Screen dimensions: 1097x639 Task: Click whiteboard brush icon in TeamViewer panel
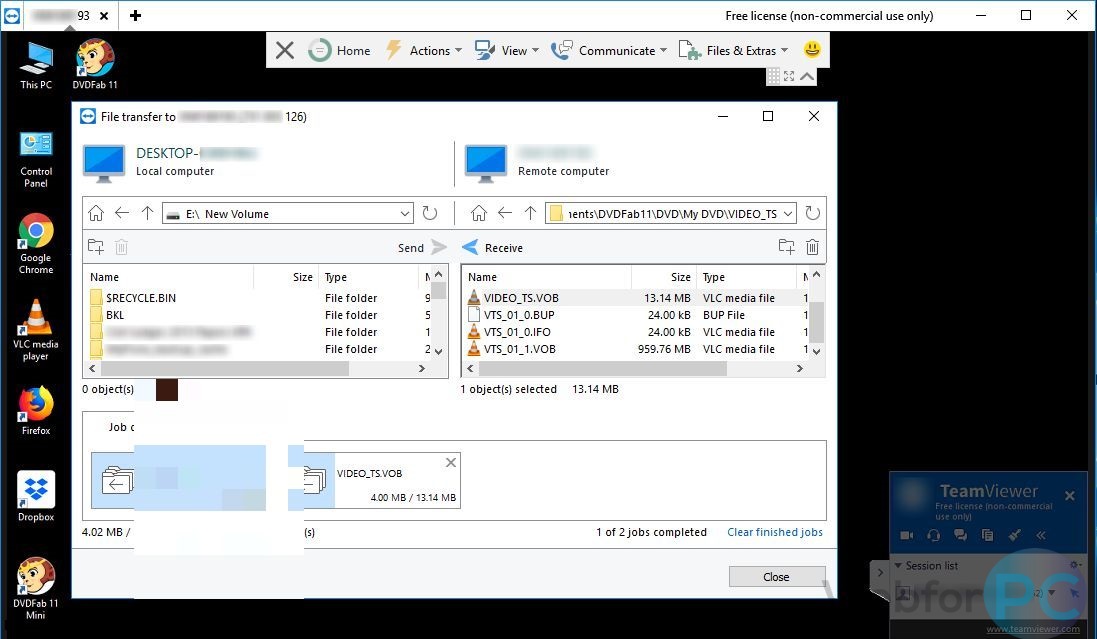(1014, 535)
